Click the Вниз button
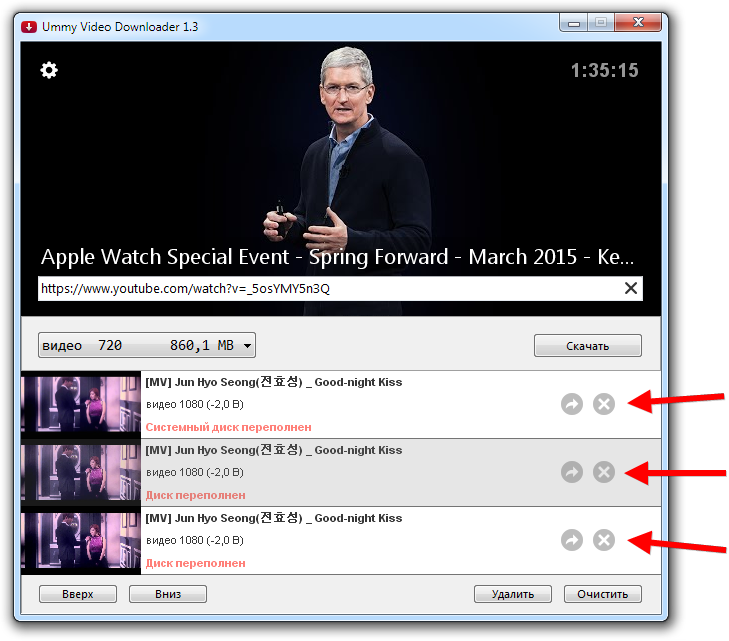The height and width of the screenshot is (641, 729). [168, 594]
